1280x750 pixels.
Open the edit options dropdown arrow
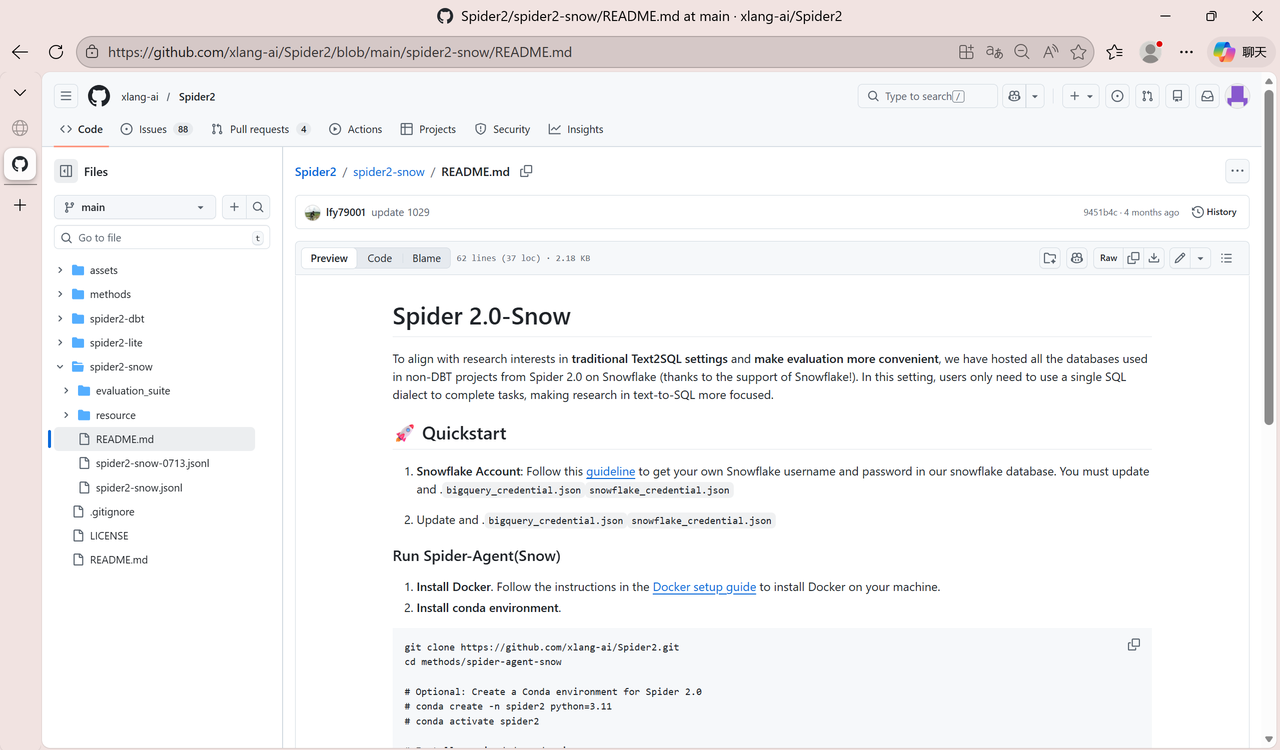(x=1201, y=258)
